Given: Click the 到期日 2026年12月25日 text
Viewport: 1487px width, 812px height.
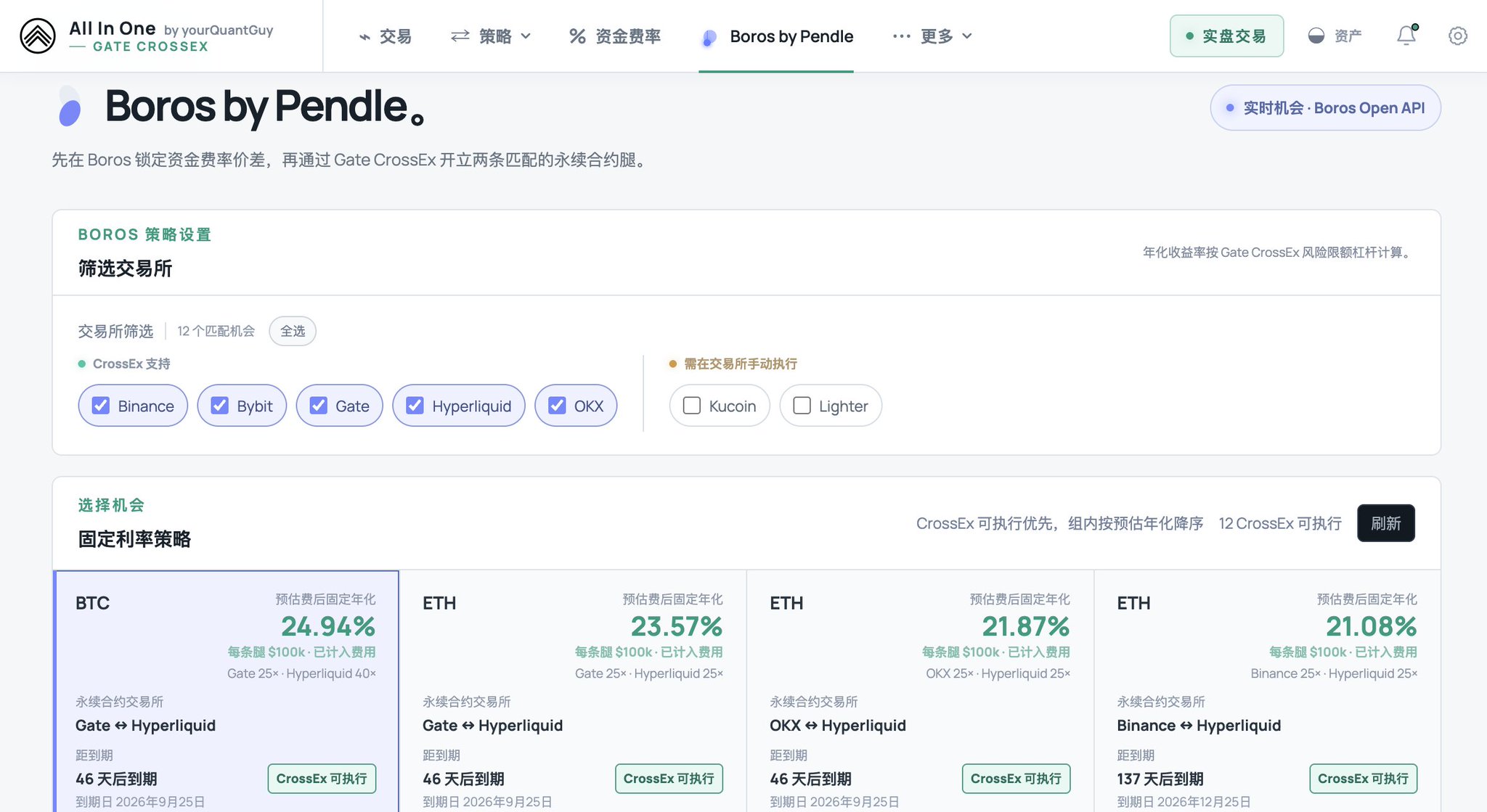Looking at the screenshot, I should pyautogui.click(x=1184, y=802).
